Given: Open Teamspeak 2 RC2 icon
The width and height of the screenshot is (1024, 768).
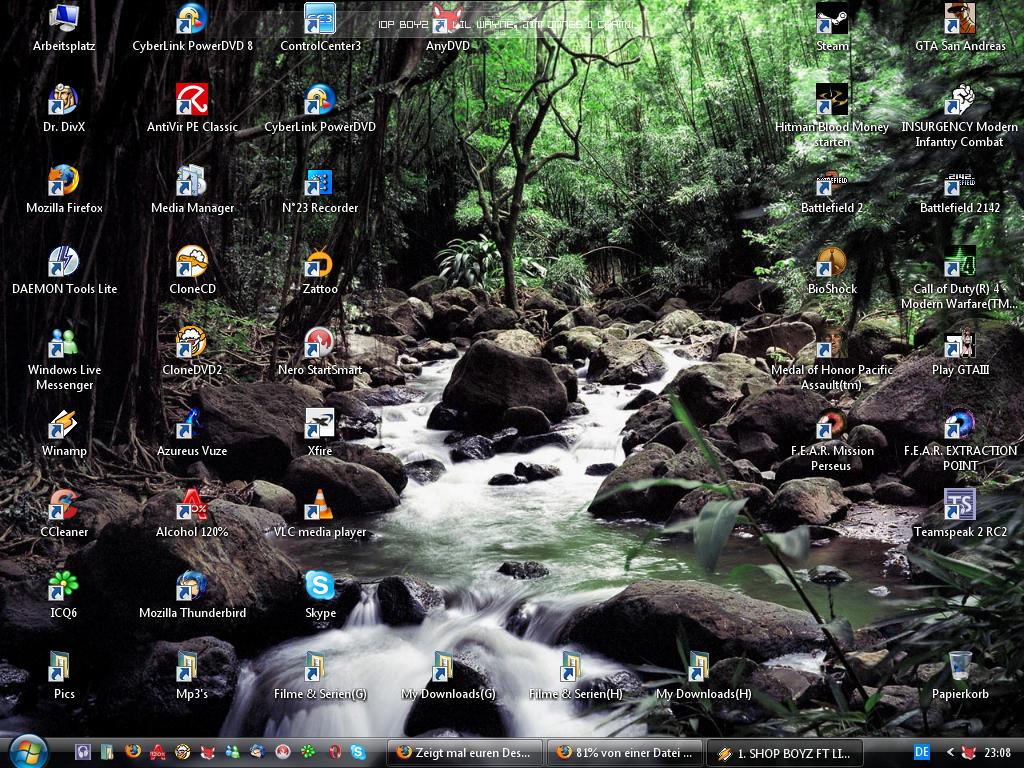Looking at the screenshot, I should click(x=960, y=507).
